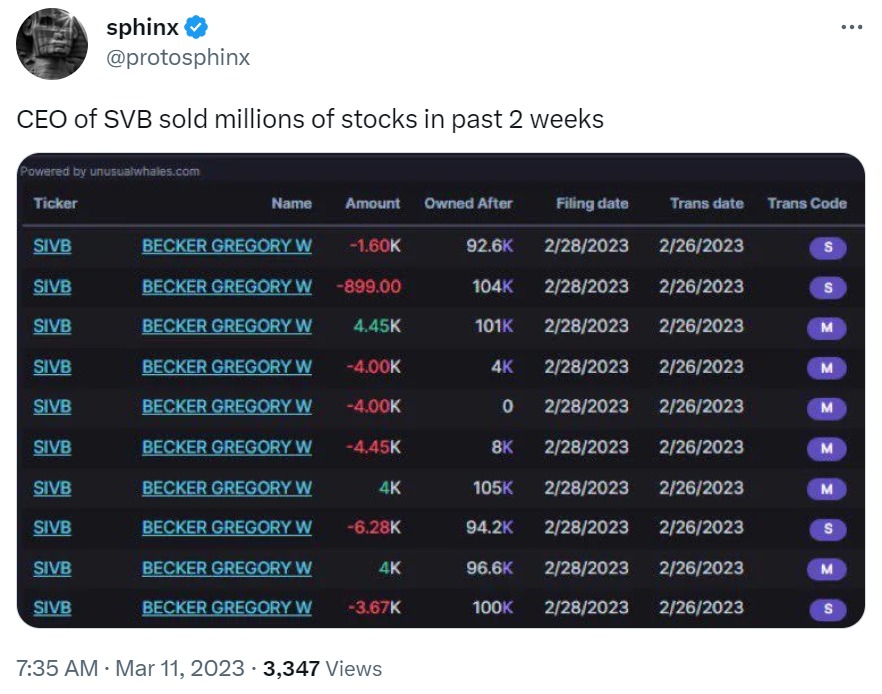Click the verified badge next to sphinx

coord(196,27)
